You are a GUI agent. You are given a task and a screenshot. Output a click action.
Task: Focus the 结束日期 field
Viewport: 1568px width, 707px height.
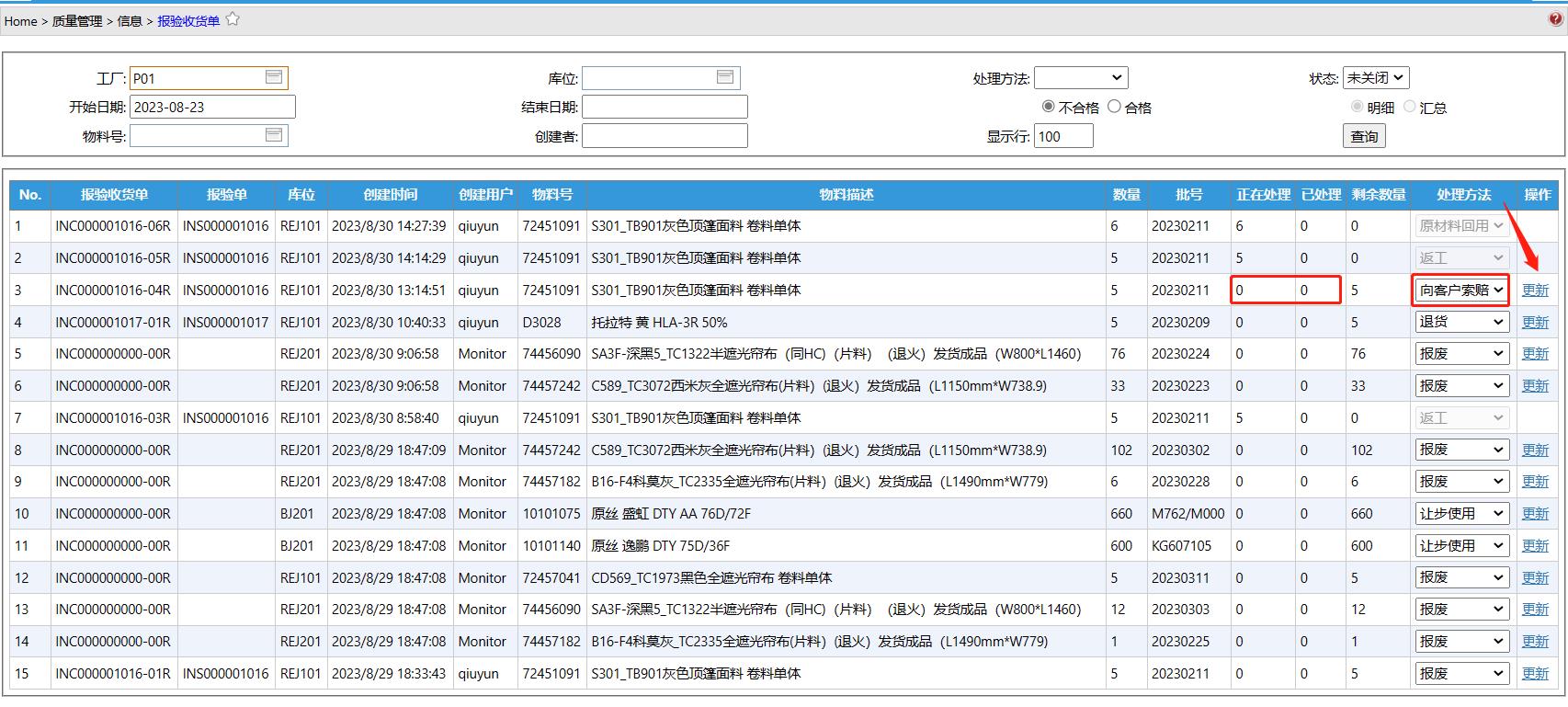(x=665, y=107)
